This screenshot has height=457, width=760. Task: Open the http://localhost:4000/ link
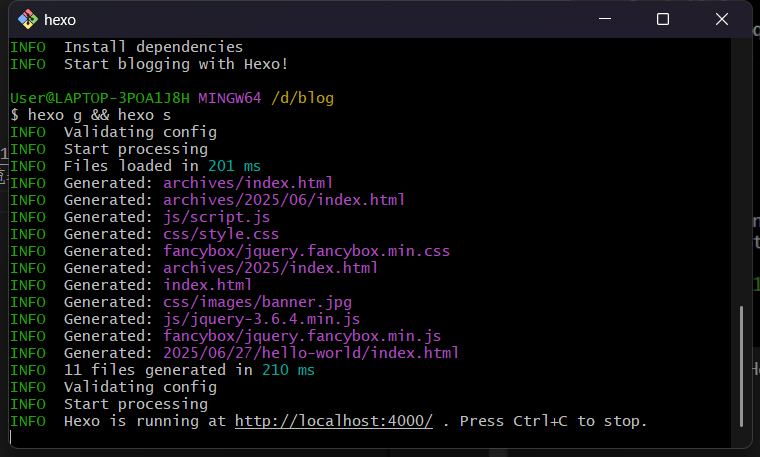pos(333,421)
